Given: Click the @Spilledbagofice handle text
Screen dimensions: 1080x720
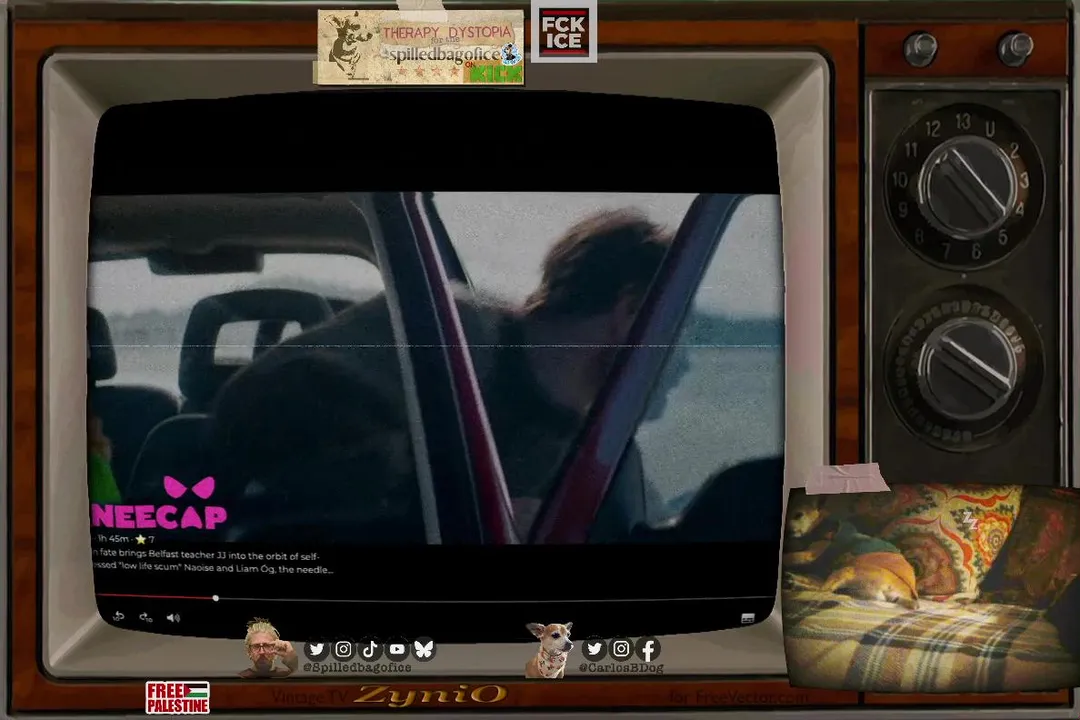Looking at the screenshot, I should coord(357,668).
